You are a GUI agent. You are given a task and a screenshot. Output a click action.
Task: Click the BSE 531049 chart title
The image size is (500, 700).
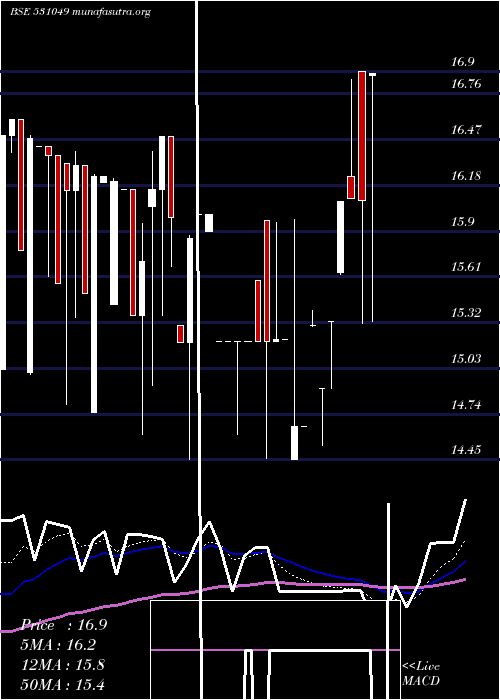pos(80,12)
